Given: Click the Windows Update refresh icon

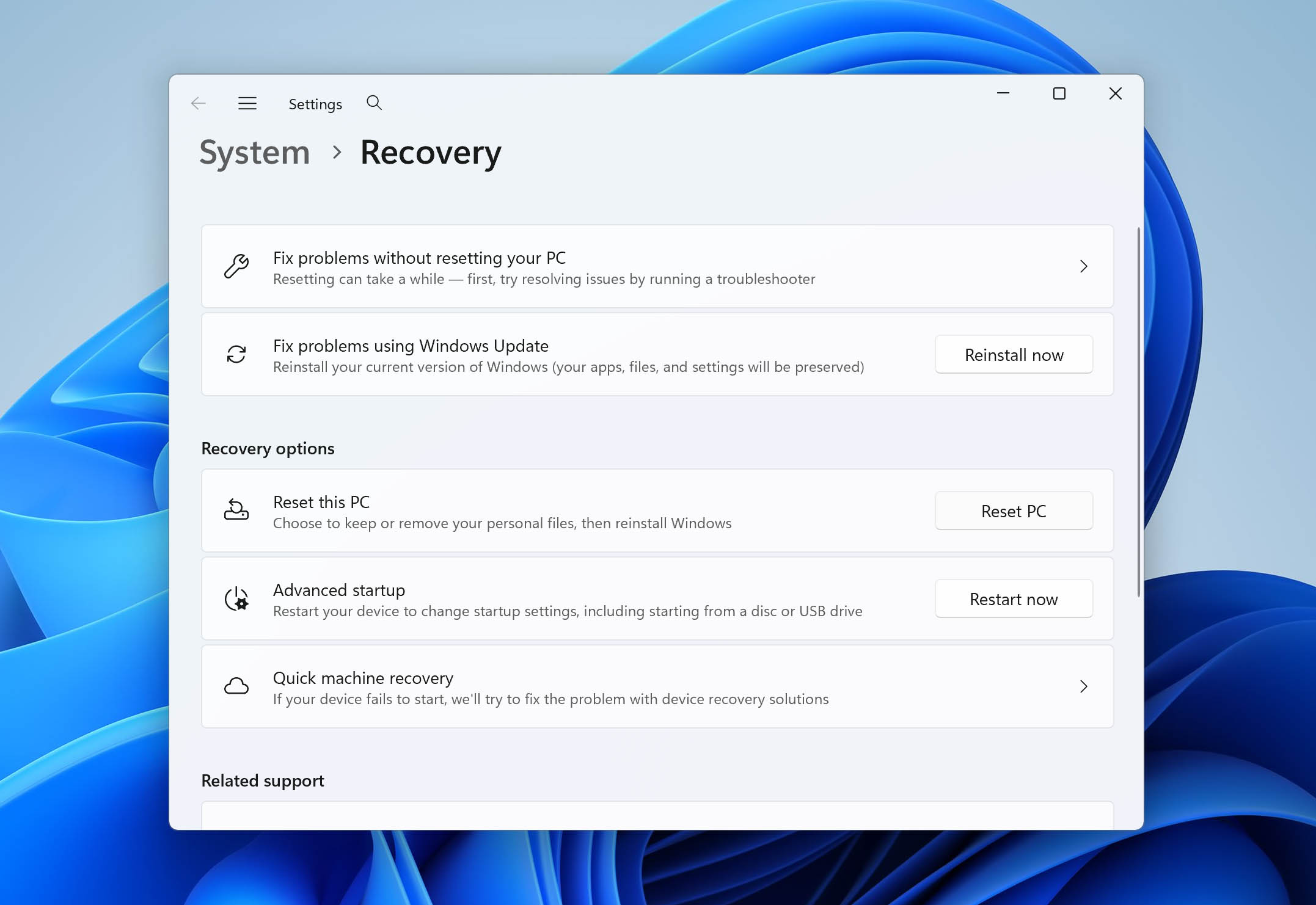Looking at the screenshot, I should coord(238,354).
